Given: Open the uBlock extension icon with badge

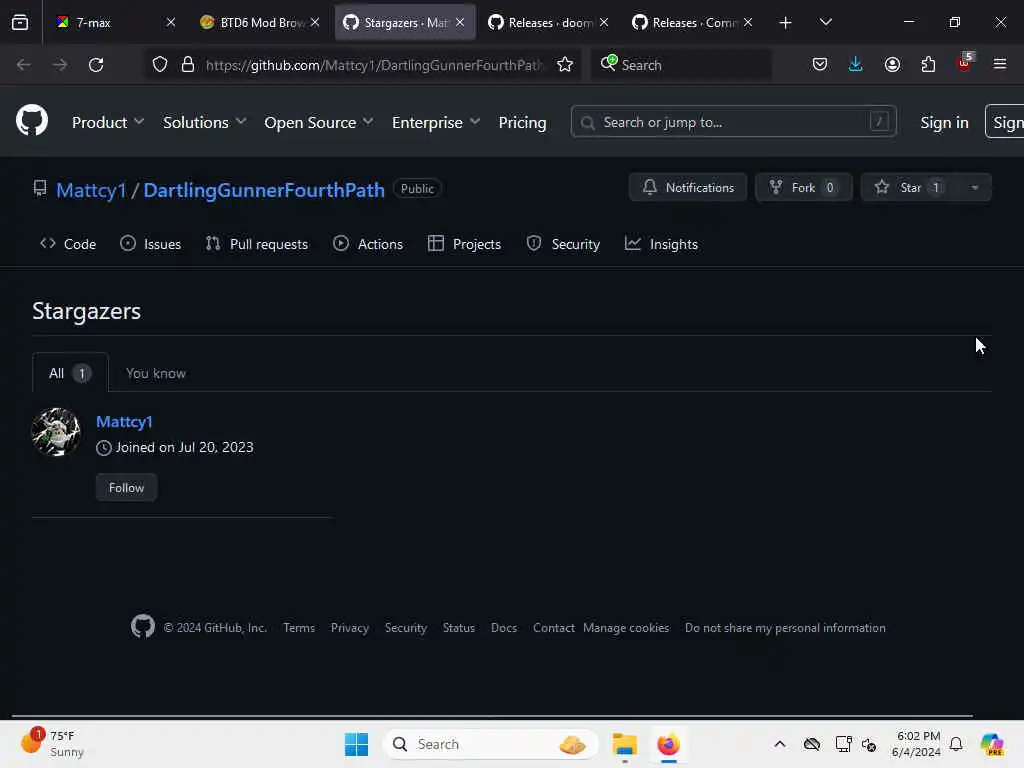Looking at the screenshot, I should tap(965, 62).
